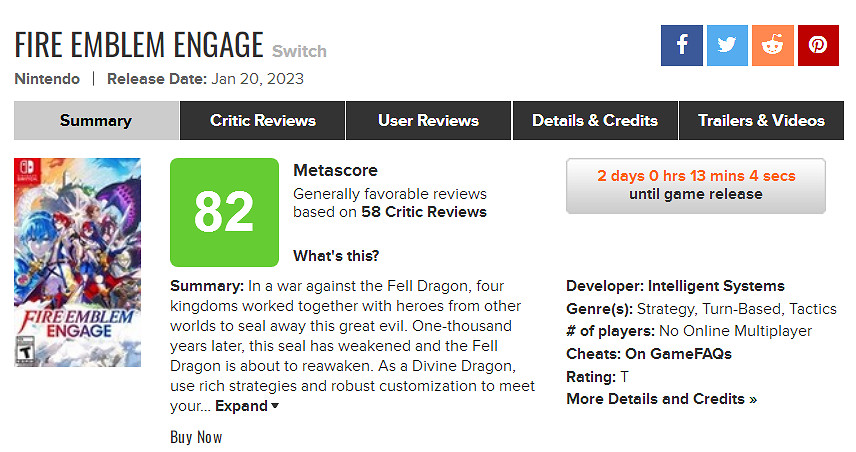
Task: Pin this page with Pinterest icon
Action: (818, 46)
